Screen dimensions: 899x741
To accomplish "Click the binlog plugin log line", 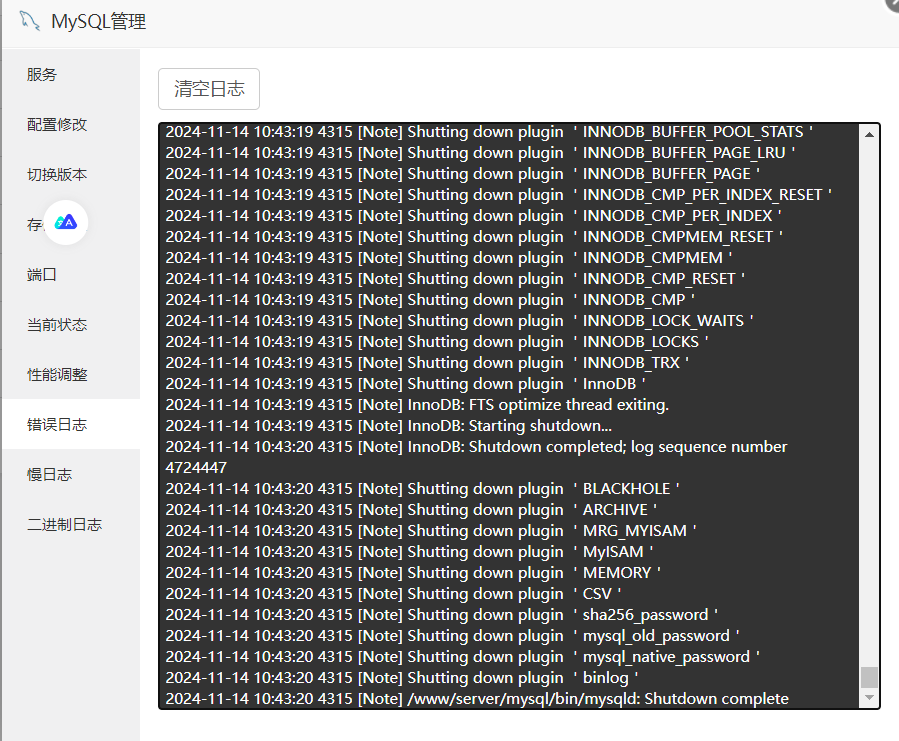I will [x=402, y=677].
